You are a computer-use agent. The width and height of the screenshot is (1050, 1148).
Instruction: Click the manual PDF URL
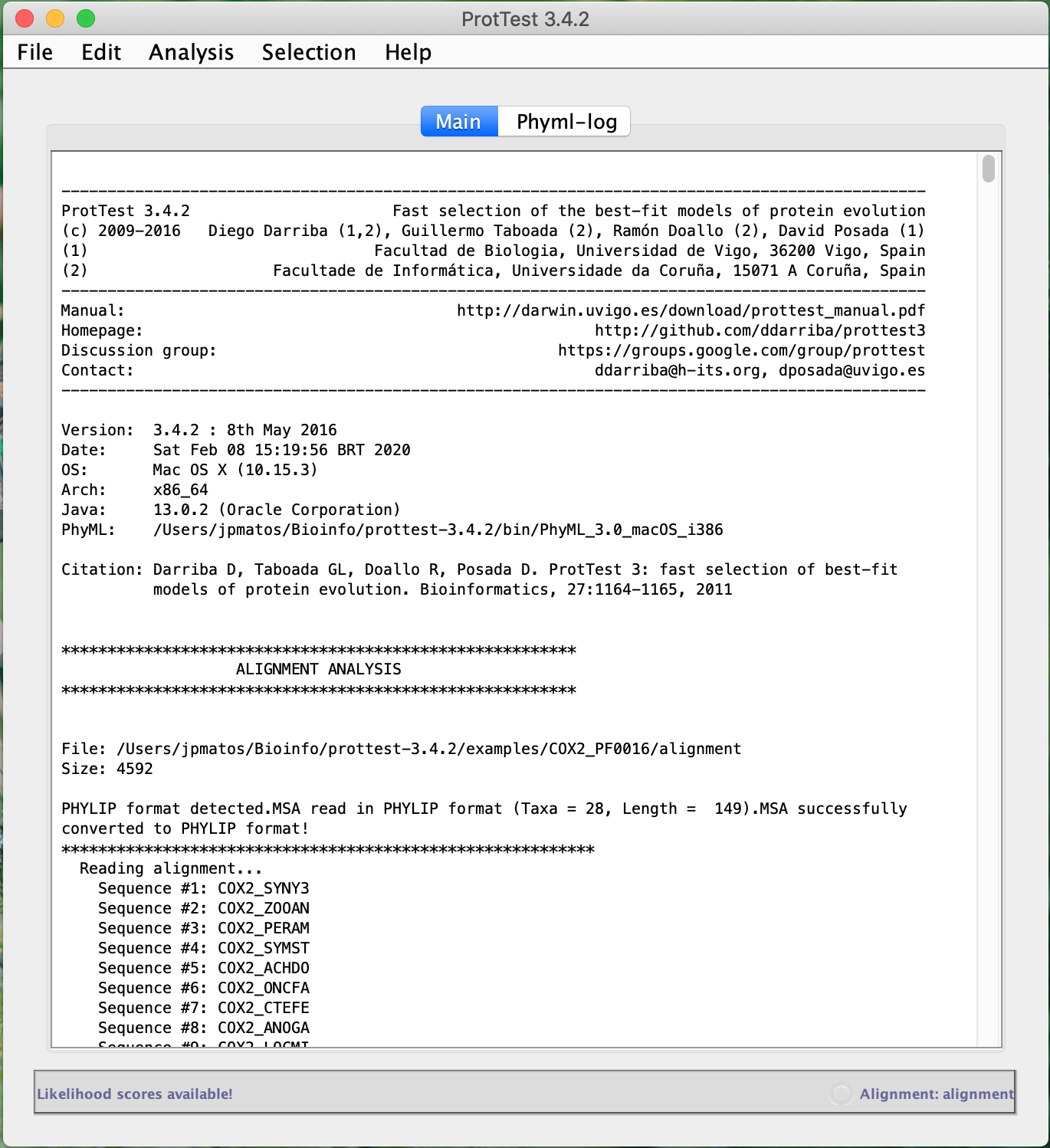pyautogui.click(x=691, y=310)
